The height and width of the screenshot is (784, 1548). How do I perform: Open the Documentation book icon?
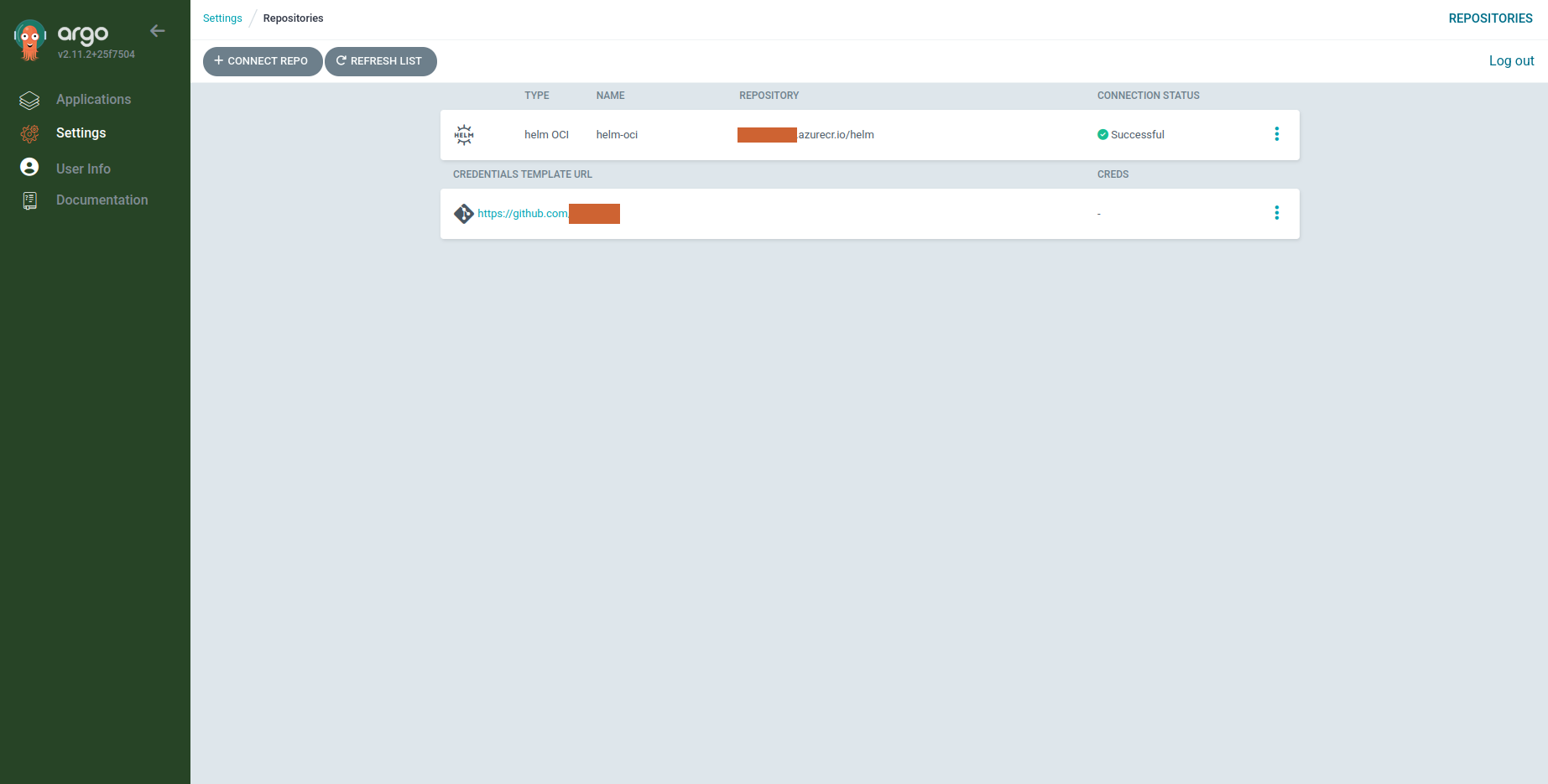click(x=29, y=200)
